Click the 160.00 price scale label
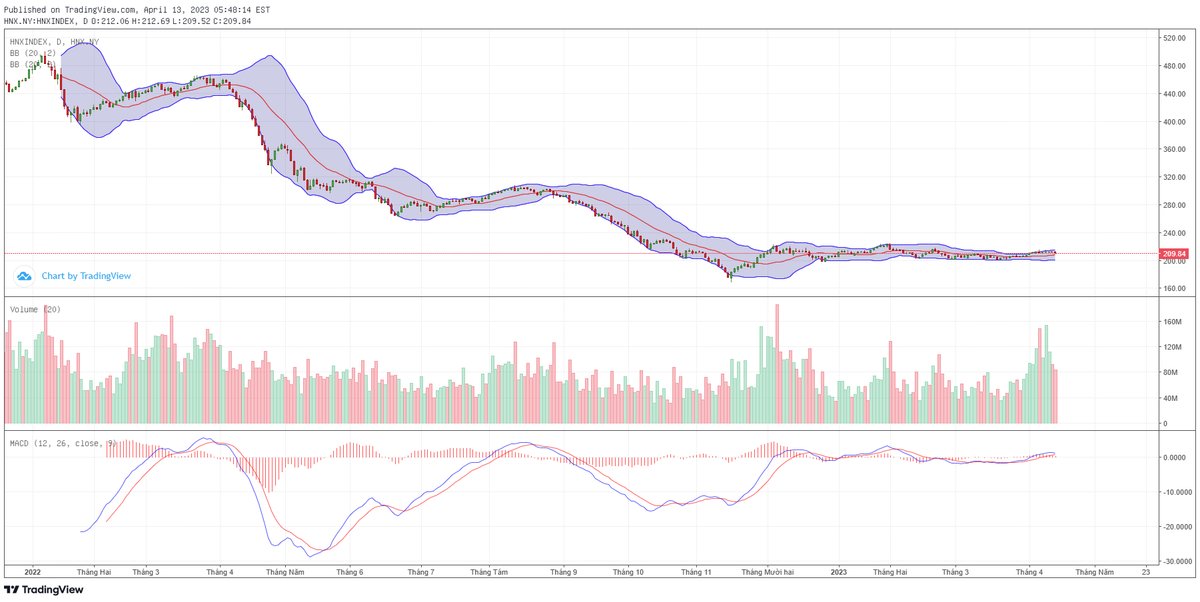 1174,289
